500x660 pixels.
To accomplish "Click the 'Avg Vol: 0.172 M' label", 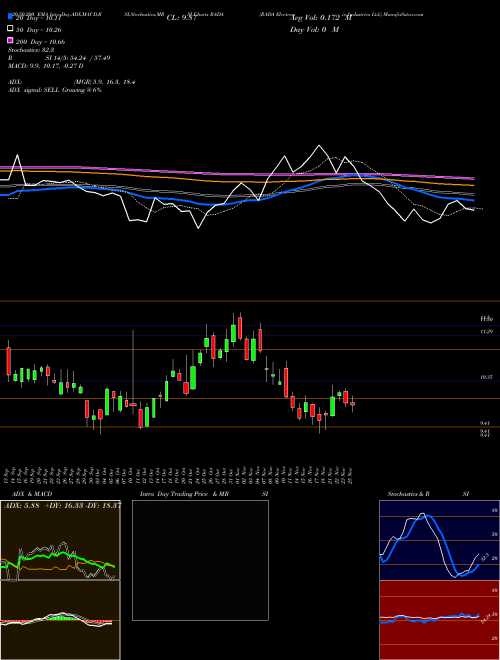I will pyautogui.click(x=321, y=17).
